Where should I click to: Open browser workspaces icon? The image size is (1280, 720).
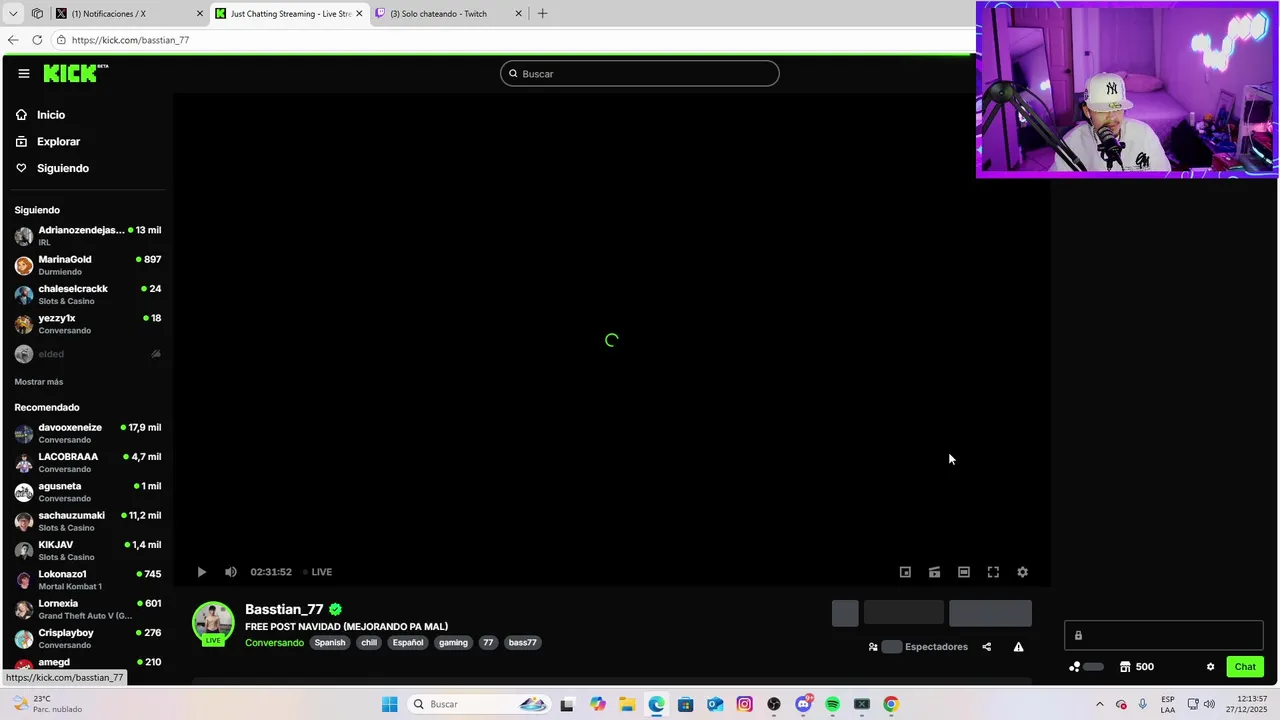click(x=37, y=14)
